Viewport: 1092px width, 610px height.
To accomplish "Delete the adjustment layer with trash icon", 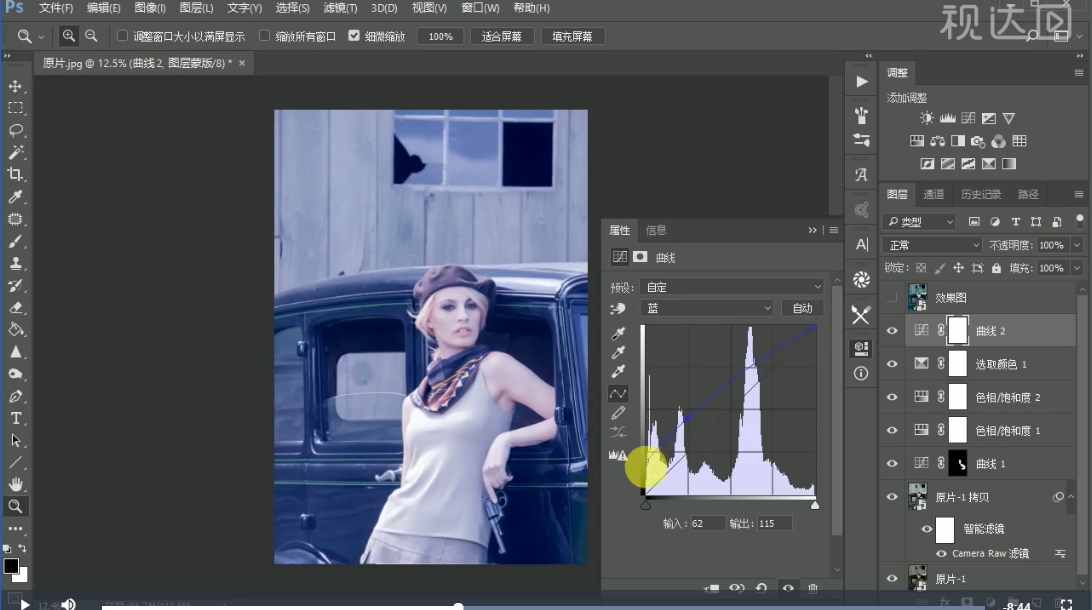I will coord(813,588).
